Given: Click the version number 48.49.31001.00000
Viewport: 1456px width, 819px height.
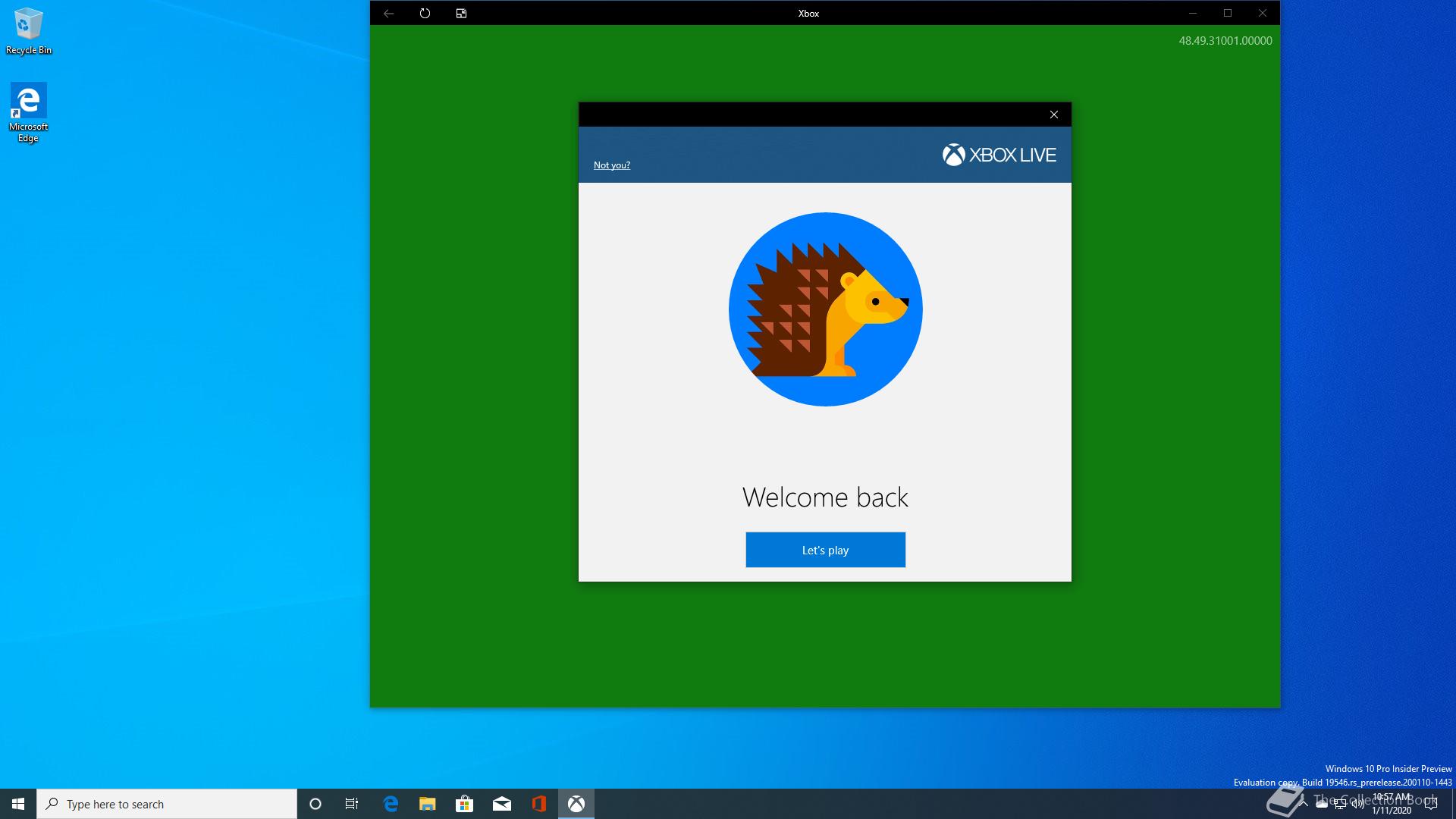Looking at the screenshot, I should tap(1225, 41).
